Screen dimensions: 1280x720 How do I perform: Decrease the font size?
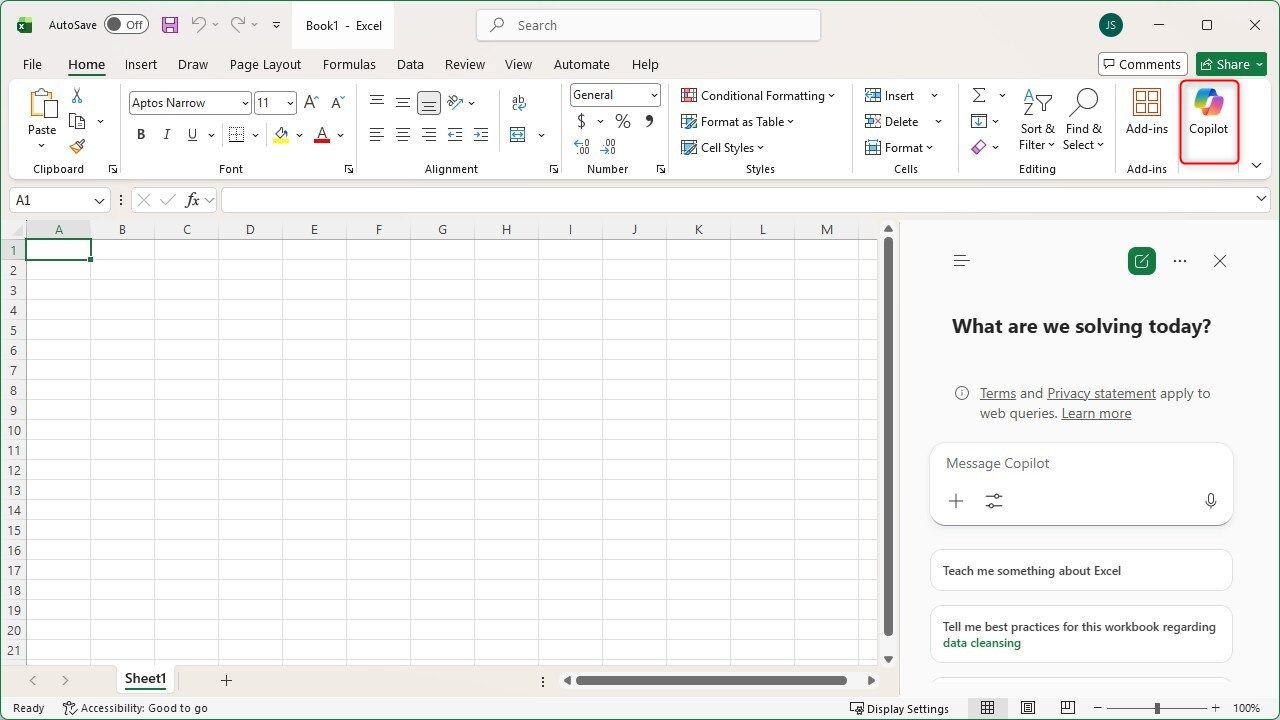pyautogui.click(x=337, y=103)
